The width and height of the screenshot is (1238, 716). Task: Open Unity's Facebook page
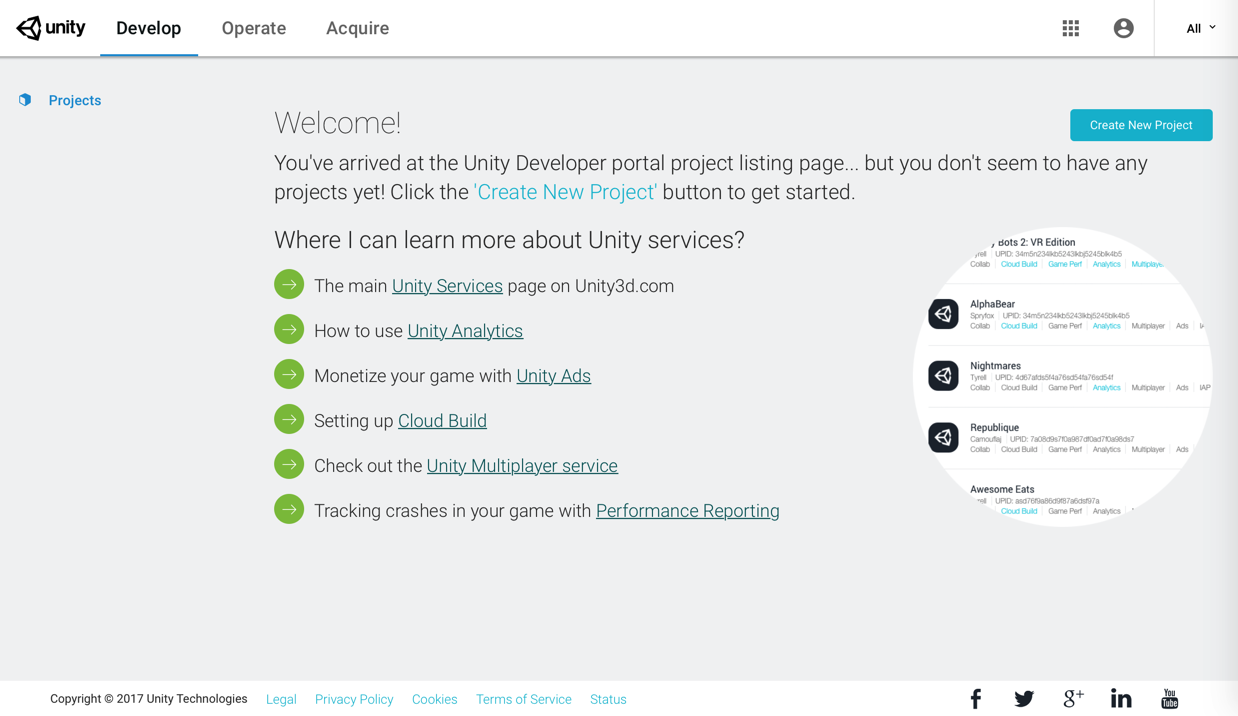[x=976, y=699]
